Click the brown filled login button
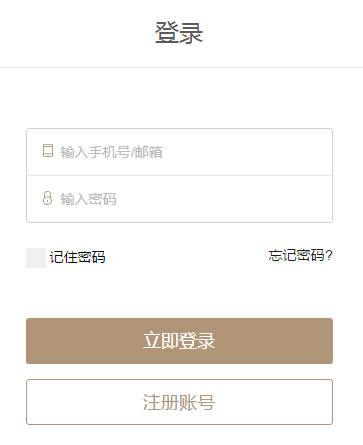The width and height of the screenshot is (363, 445). [x=179, y=341]
